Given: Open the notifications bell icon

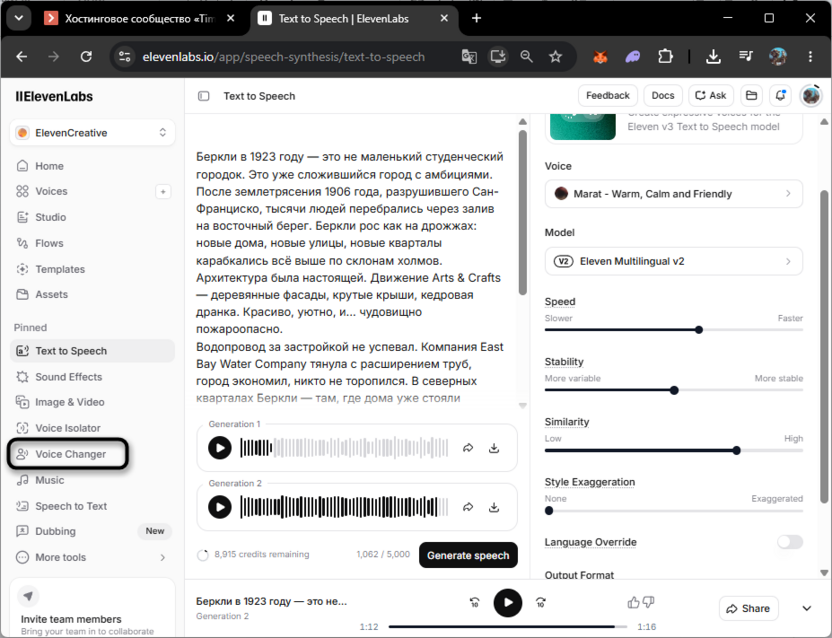Looking at the screenshot, I should click(x=780, y=96).
